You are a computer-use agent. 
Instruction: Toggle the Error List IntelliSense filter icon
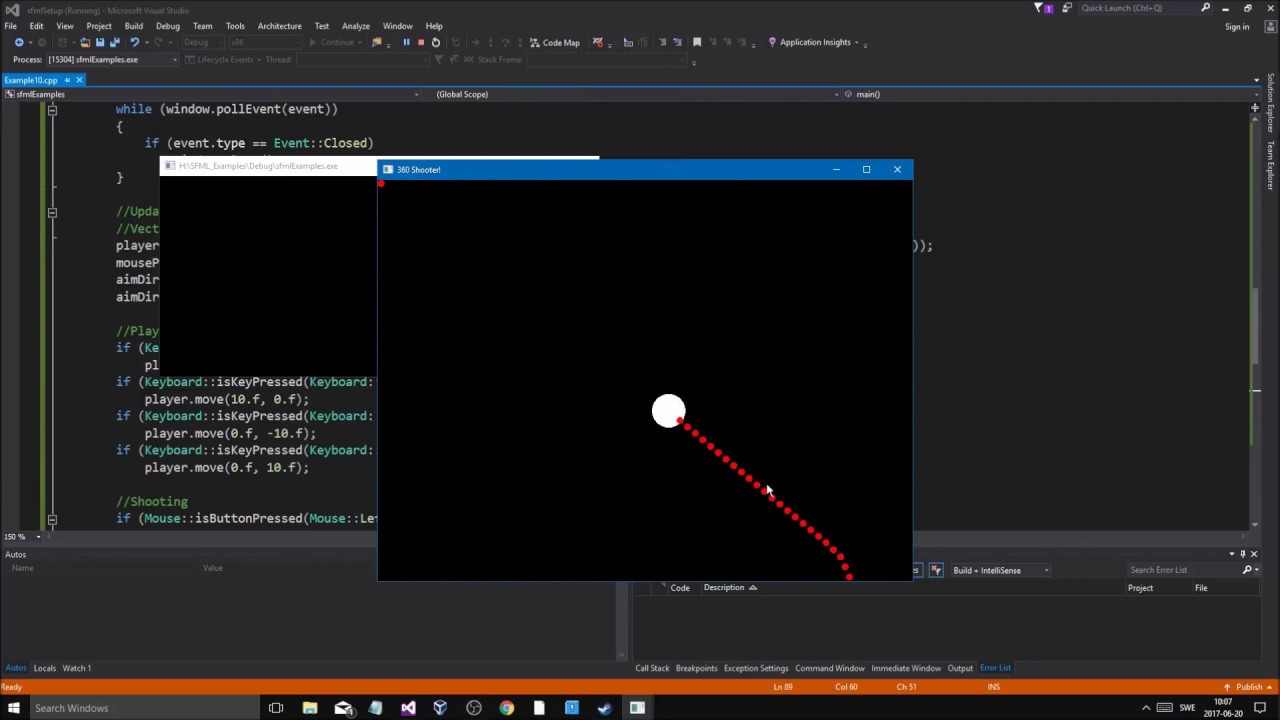pyautogui.click(x=936, y=570)
